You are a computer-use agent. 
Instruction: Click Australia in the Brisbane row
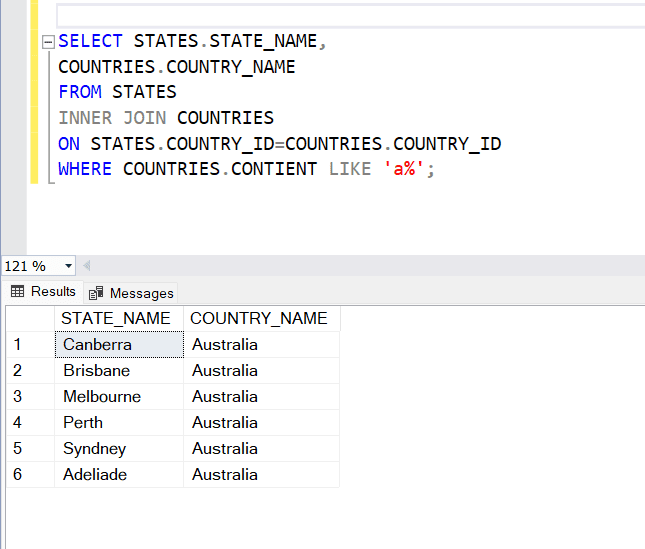point(262,371)
